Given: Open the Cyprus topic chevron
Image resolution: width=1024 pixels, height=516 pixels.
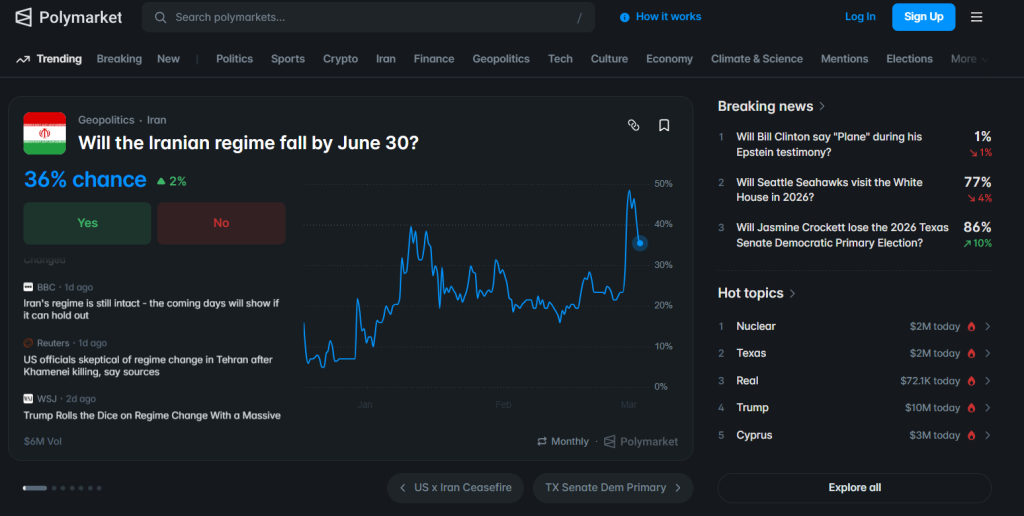Looking at the screenshot, I should click(987, 435).
